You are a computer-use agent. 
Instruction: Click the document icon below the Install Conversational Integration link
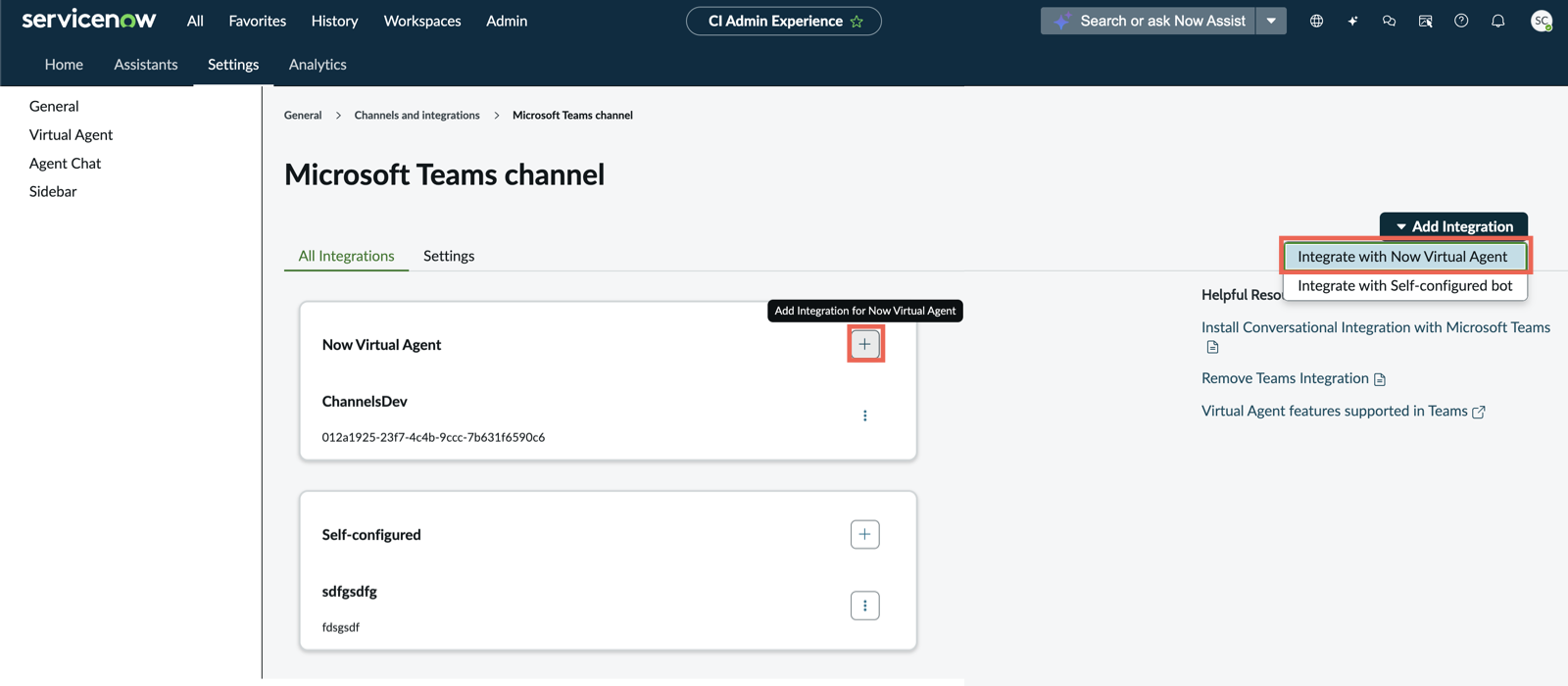[x=1212, y=347]
